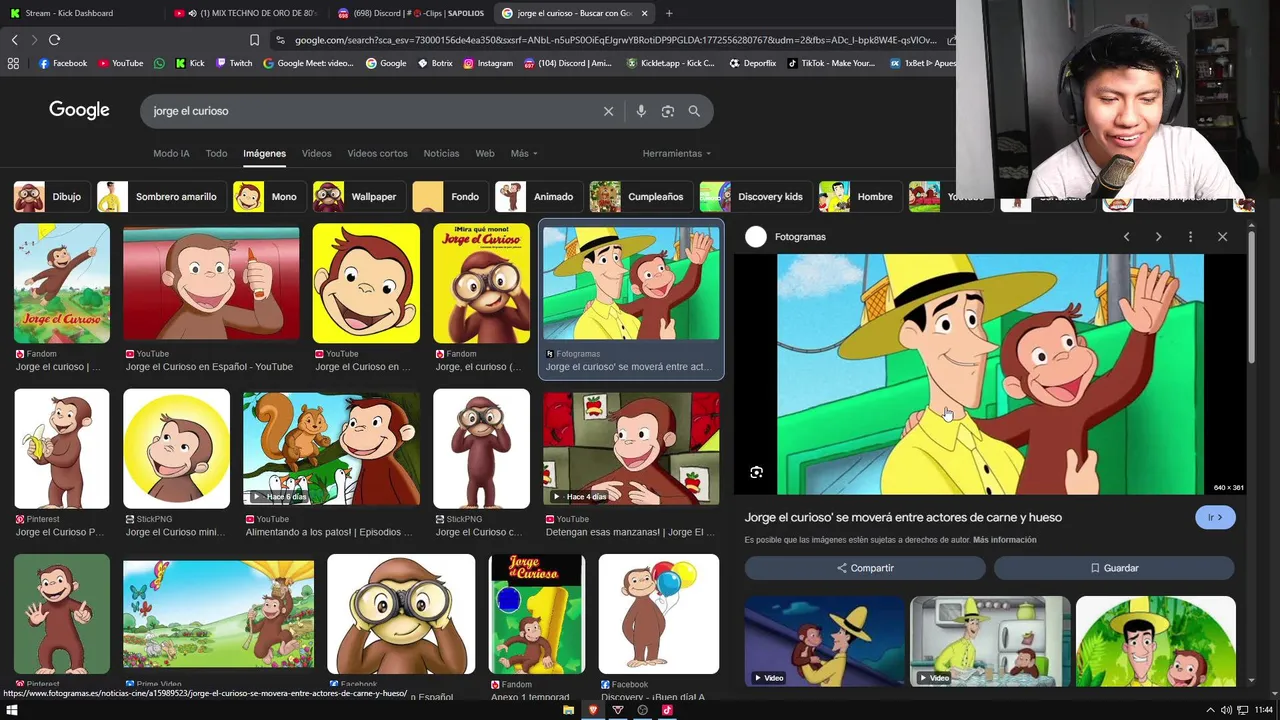Screen dimensions: 1280x720
Task: Reload the page
Action: click(x=54, y=40)
